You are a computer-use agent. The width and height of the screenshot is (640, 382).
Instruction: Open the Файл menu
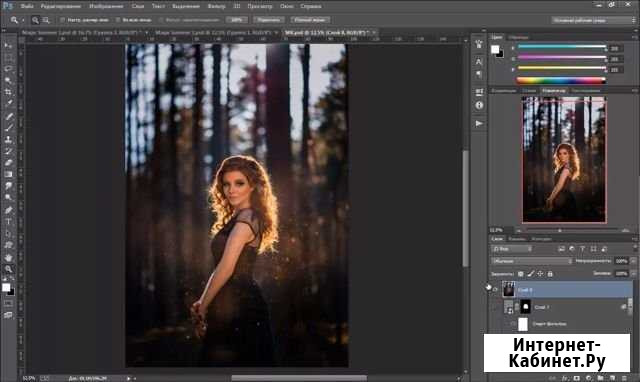27,6
